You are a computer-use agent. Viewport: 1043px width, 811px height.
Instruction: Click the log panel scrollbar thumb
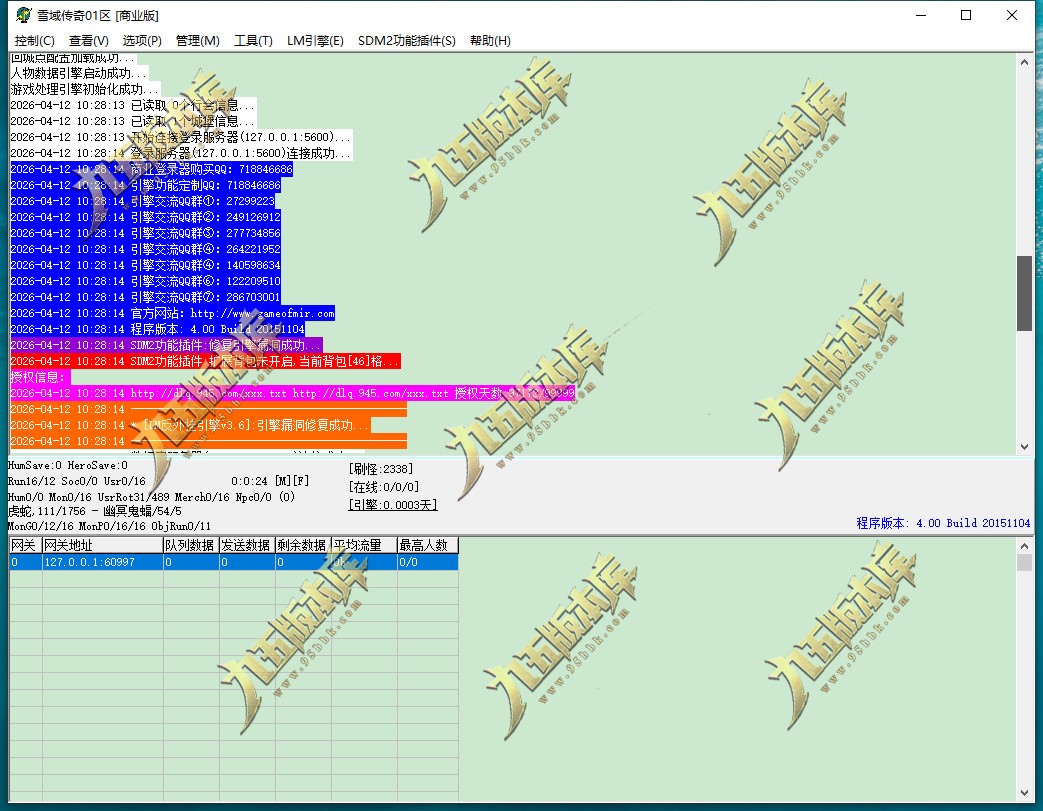[1024, 293]
